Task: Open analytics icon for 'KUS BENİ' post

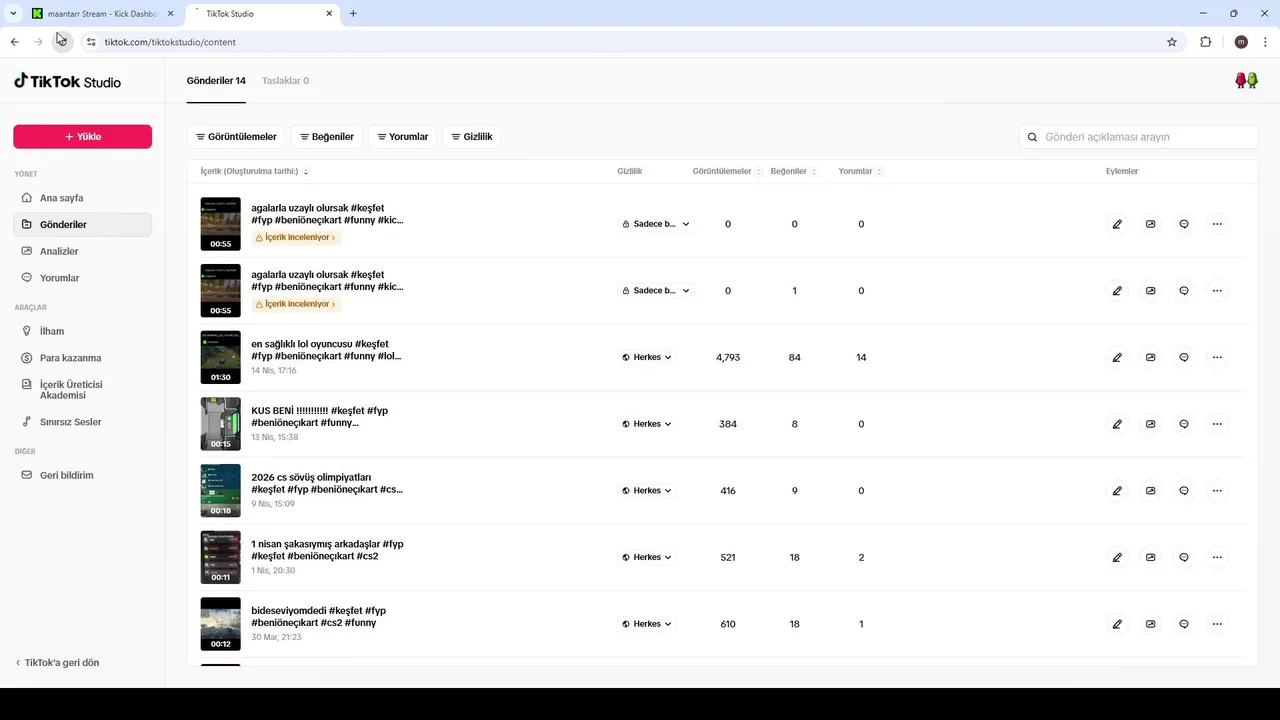Action: click(x=1150, y=424)
